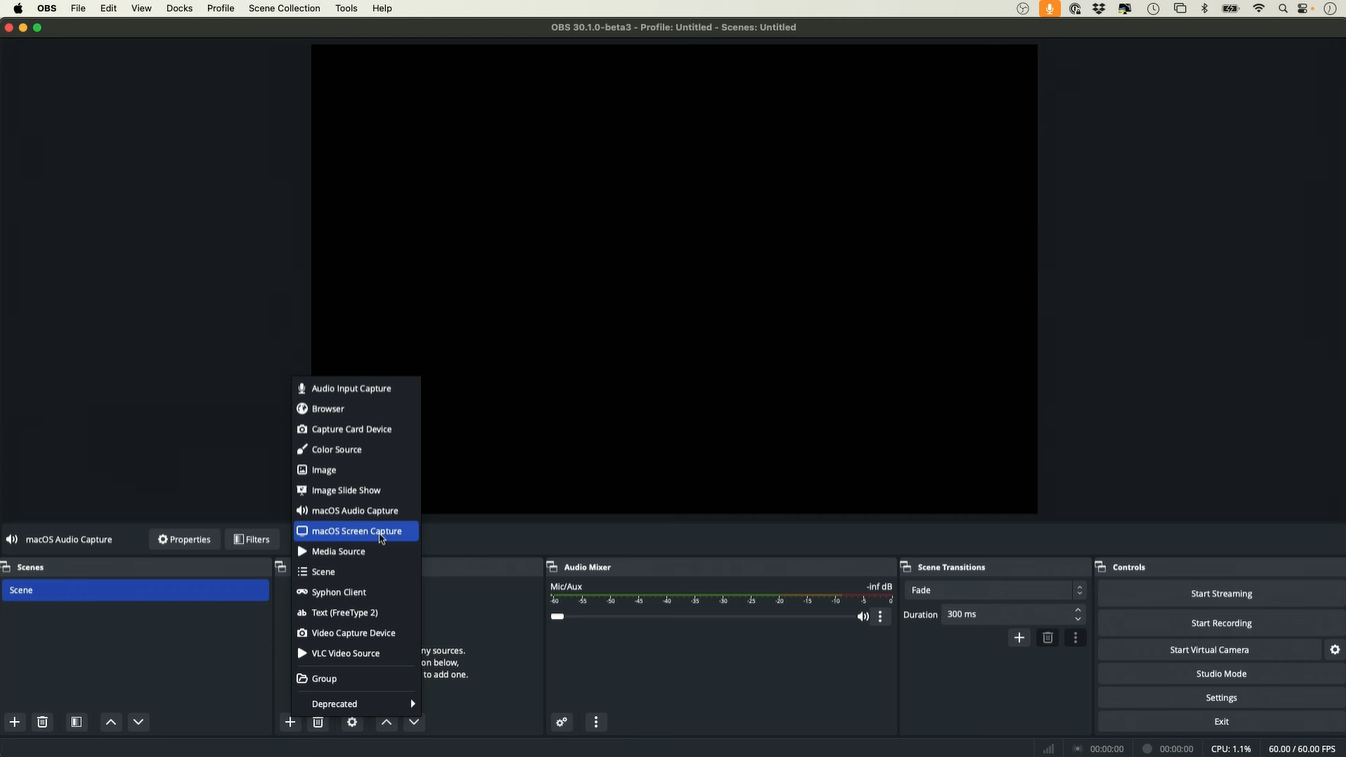
Task: Decrease transition duration stepper down
Action: point(1078,620)
